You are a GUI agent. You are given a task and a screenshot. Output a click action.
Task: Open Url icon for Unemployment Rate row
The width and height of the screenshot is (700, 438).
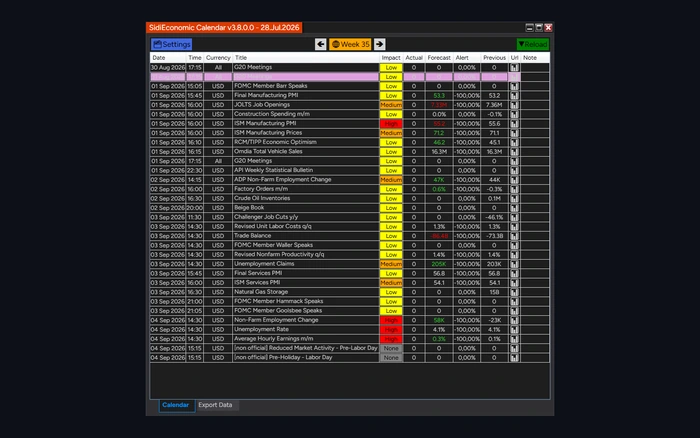tap(514, 330)
